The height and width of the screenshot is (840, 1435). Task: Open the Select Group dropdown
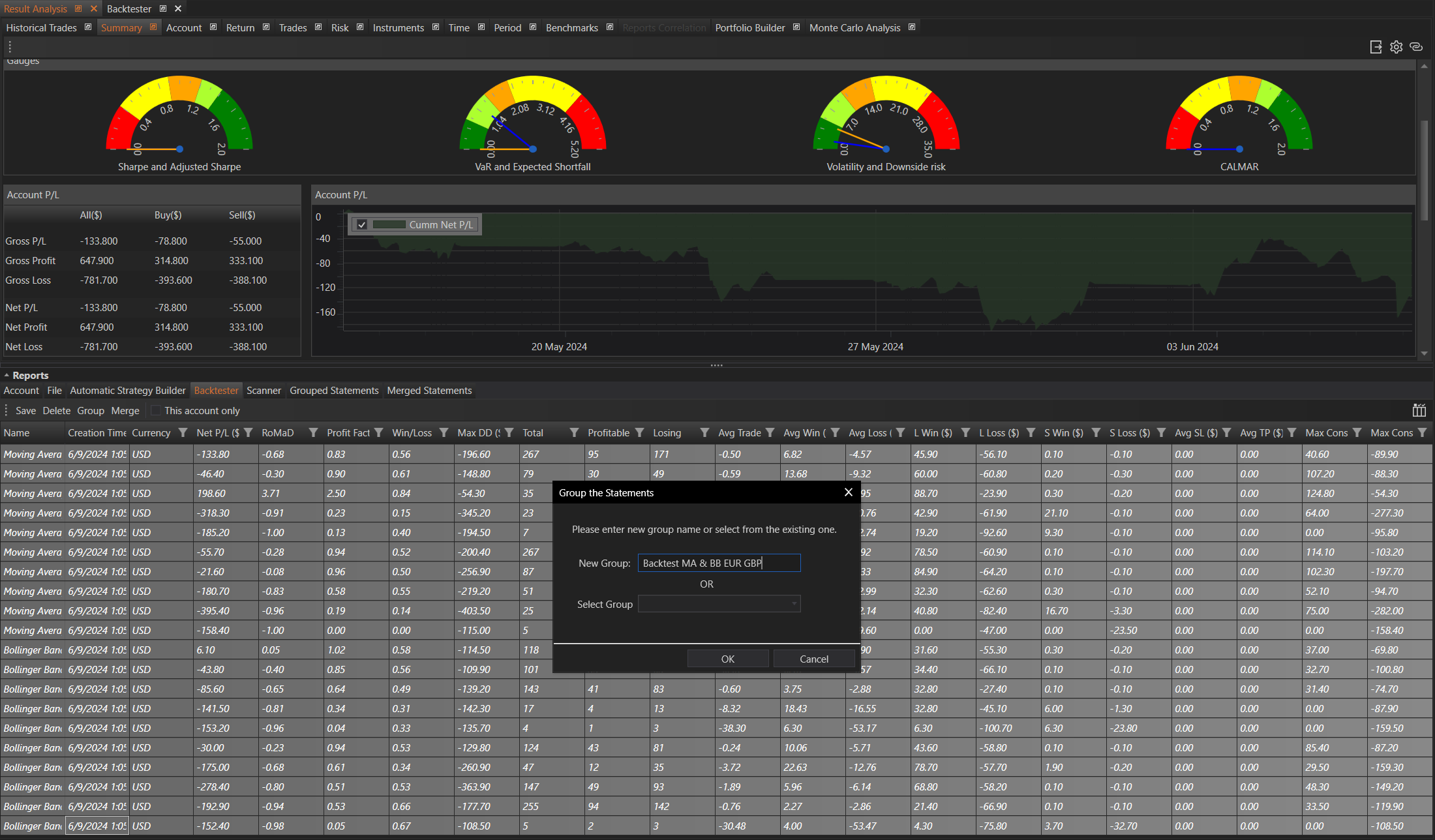tap(719, 604)
